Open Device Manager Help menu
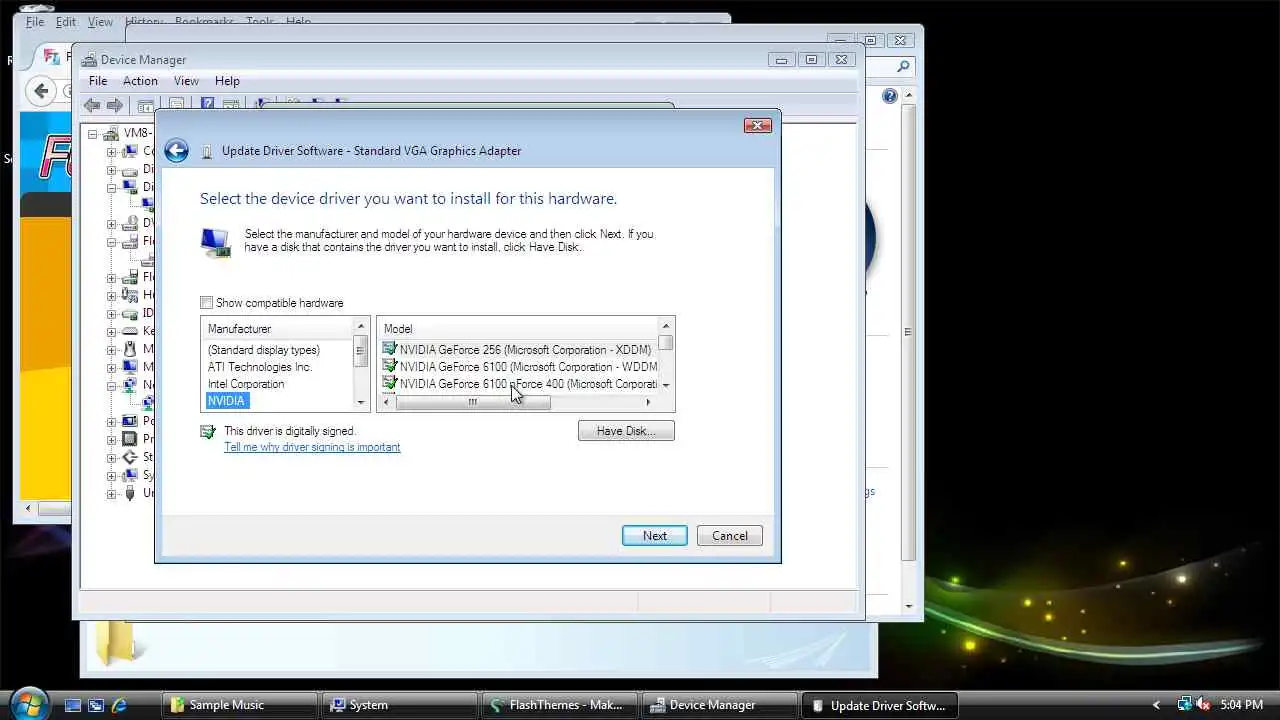This screenshot has width=1280, height=720. coord(227,81)
